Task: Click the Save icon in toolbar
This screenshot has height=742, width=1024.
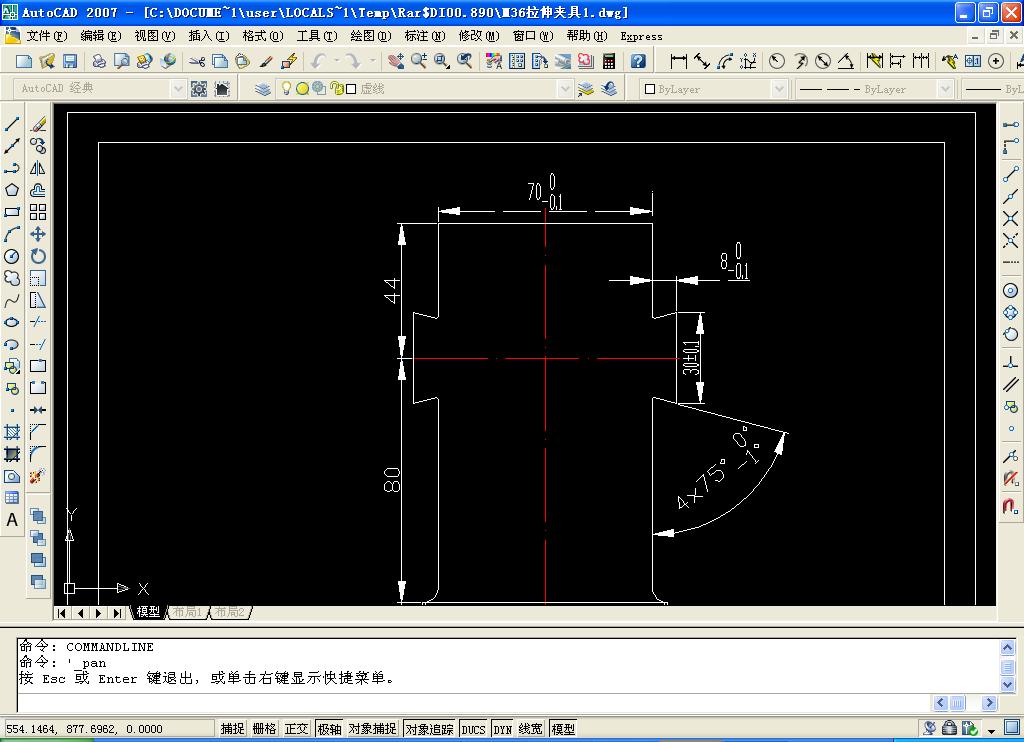Action: point(70,61)
